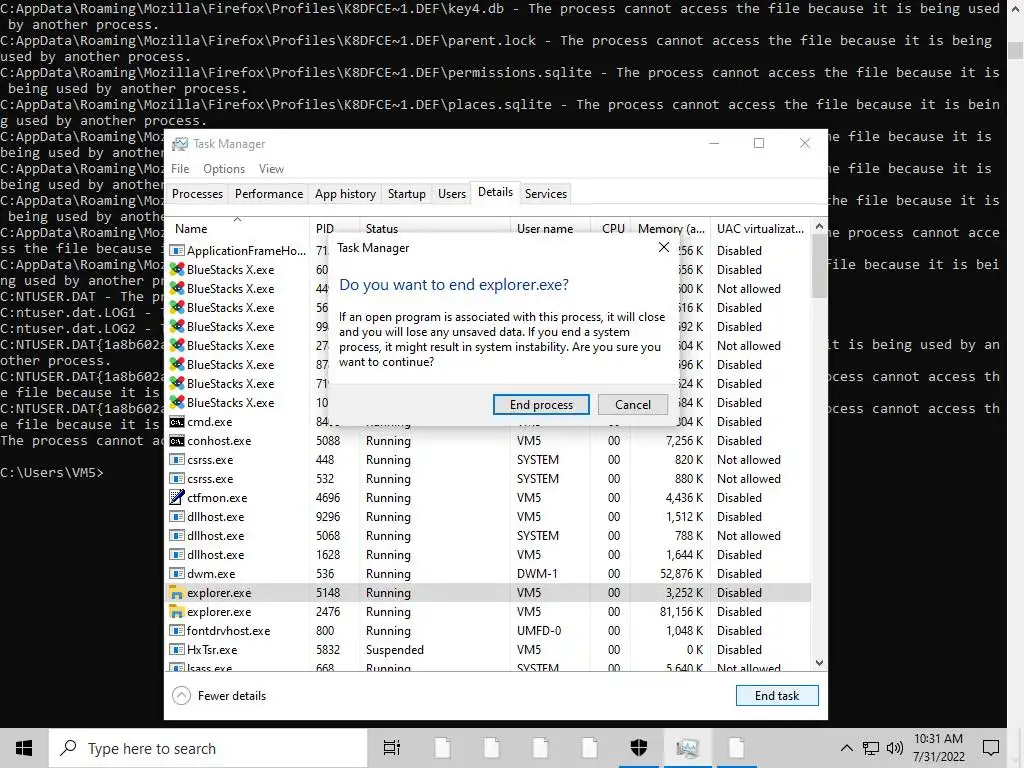Open the notification center icon
Screen dimensions: 1024x768
(x=991, y=748)
